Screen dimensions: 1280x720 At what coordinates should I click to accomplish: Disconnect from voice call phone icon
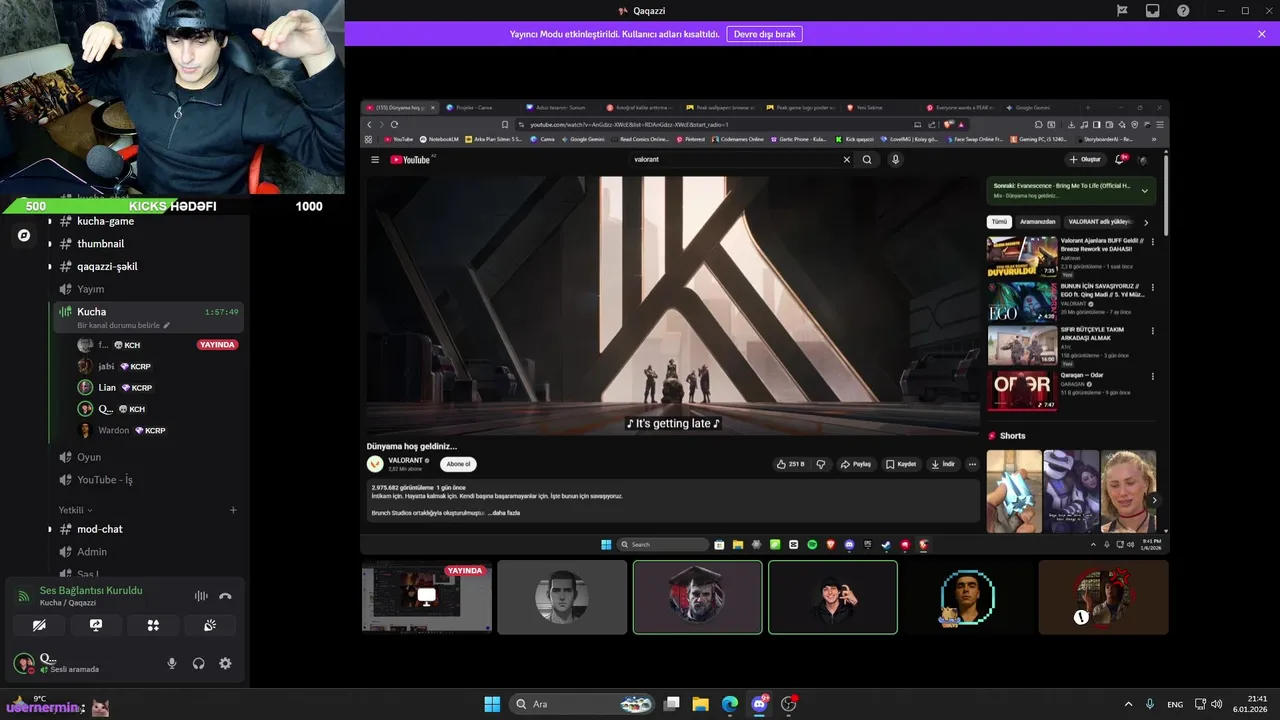225,596
